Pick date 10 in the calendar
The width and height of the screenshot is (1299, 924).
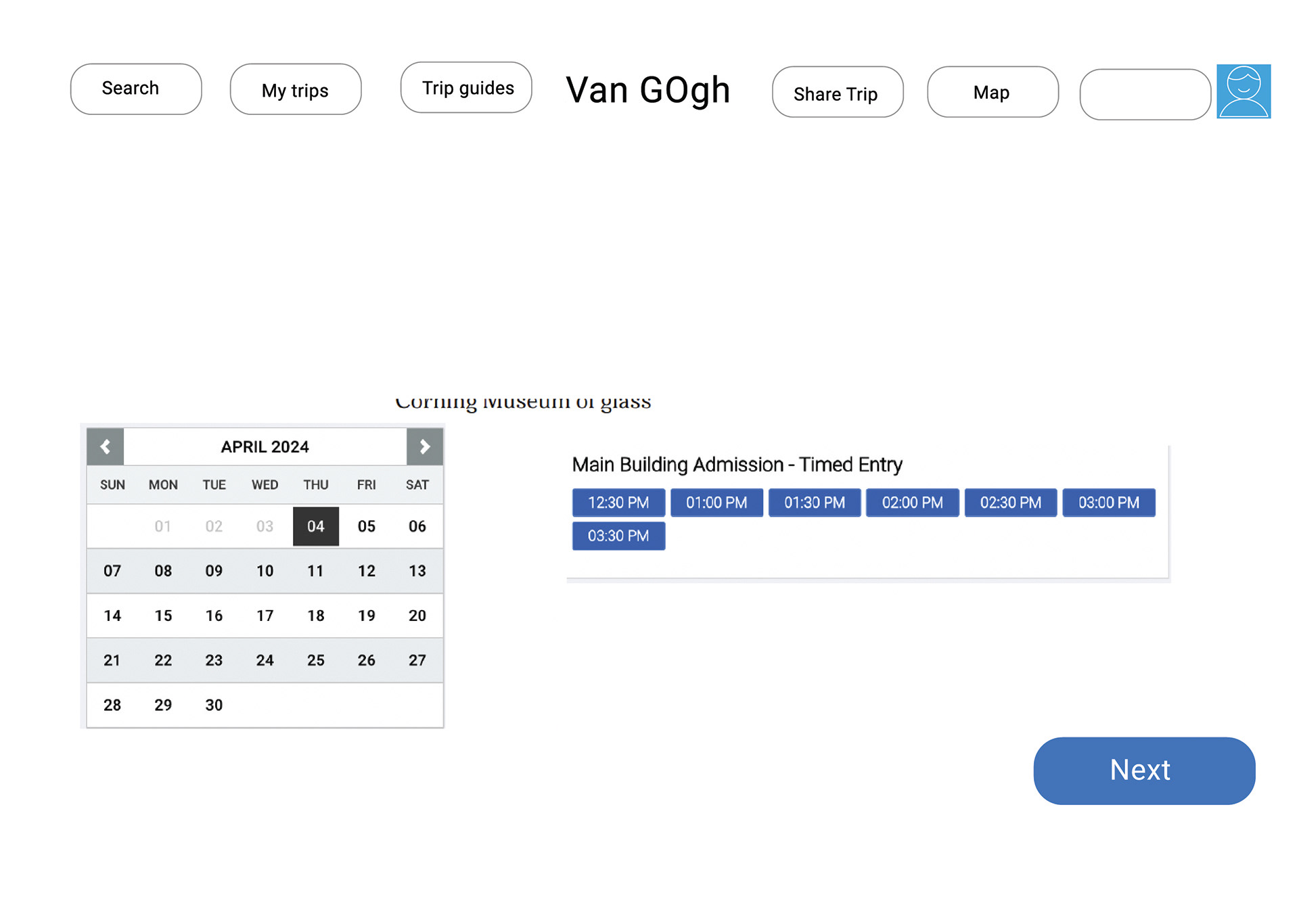265,571
